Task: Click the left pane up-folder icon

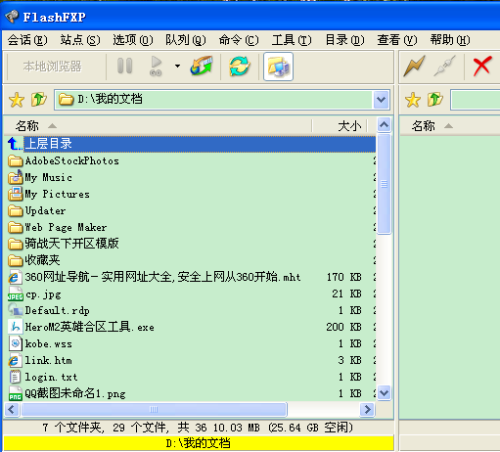Action: tap(39, 100)
